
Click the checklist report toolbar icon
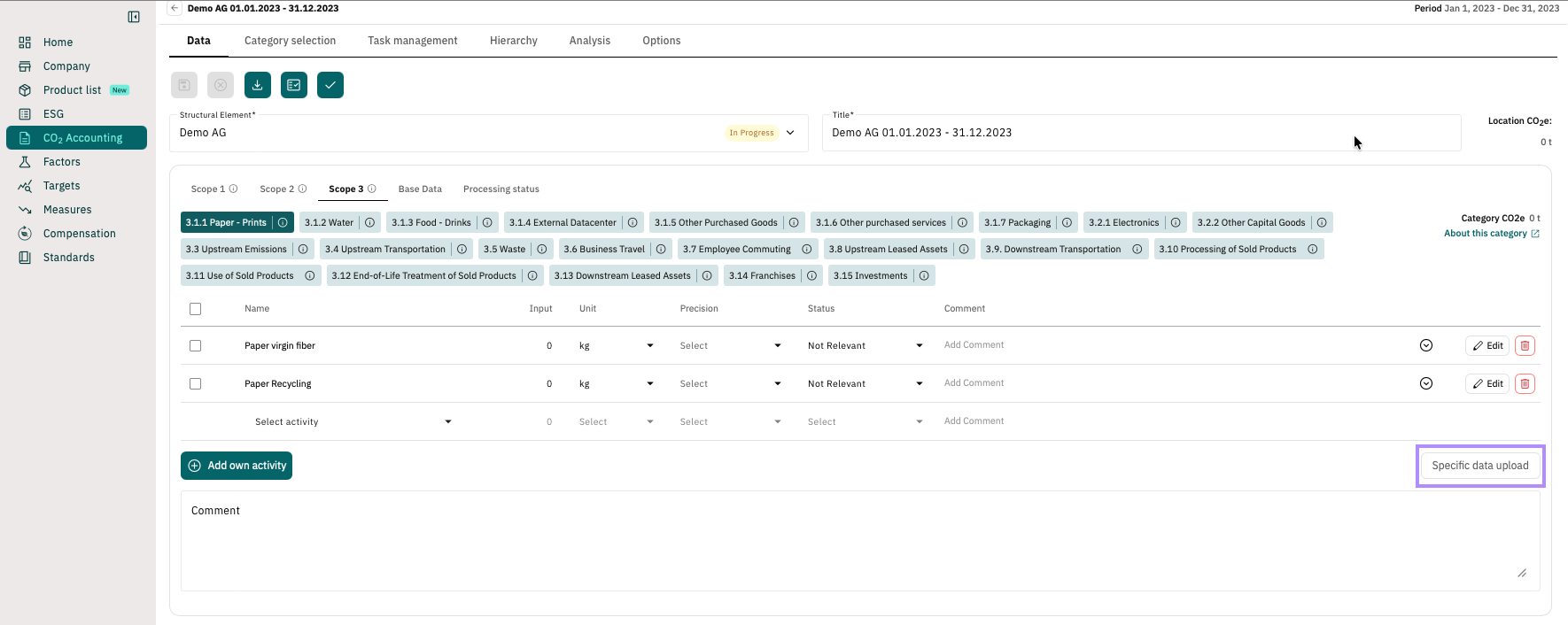[294, 85]
